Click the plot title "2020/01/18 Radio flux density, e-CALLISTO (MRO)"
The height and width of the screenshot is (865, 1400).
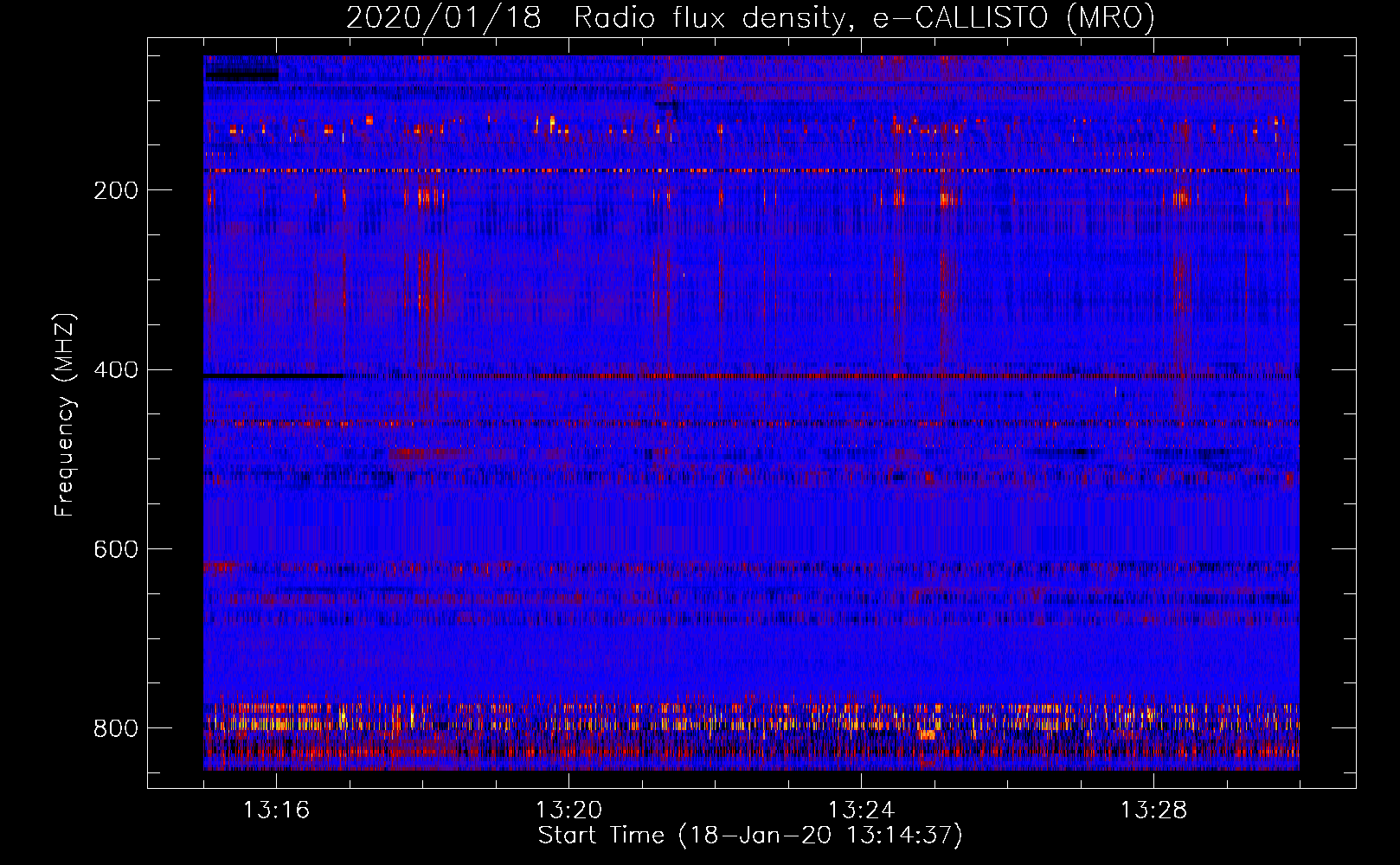click(x=750, y=17)
